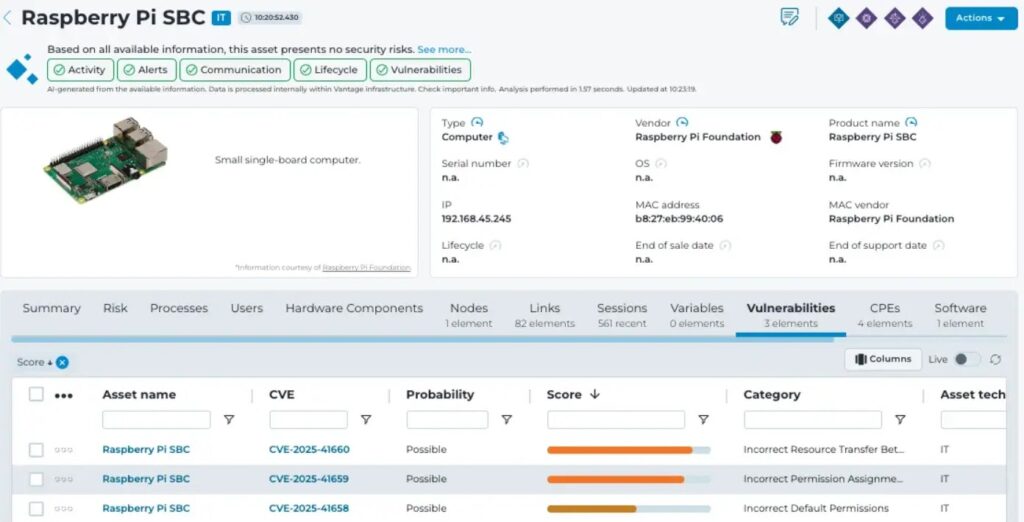Remove the Score sort chip
Screen dimensions: 1024x522
62,362
